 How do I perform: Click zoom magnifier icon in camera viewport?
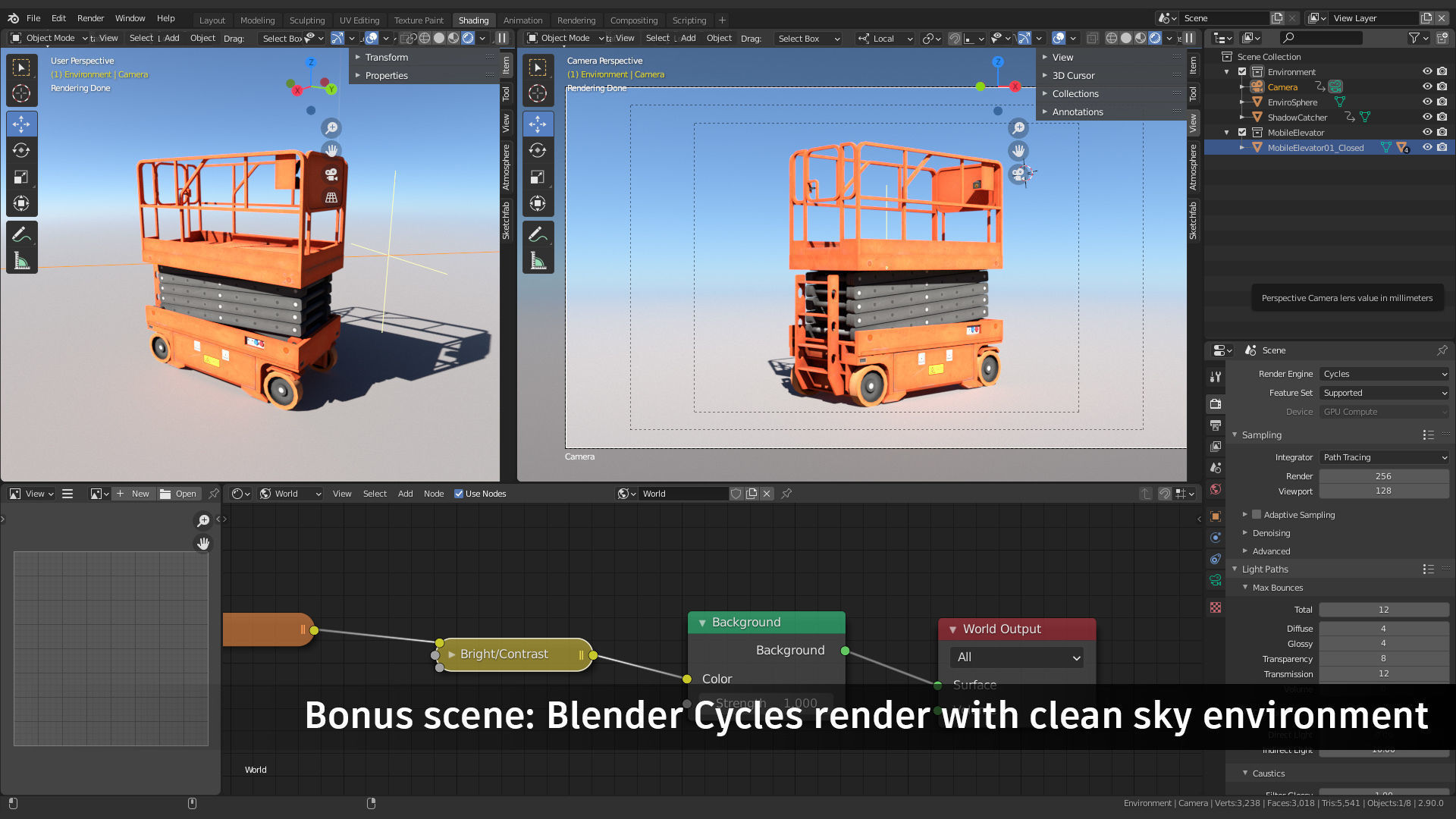pyautogui.click(x=1018, y=128)
